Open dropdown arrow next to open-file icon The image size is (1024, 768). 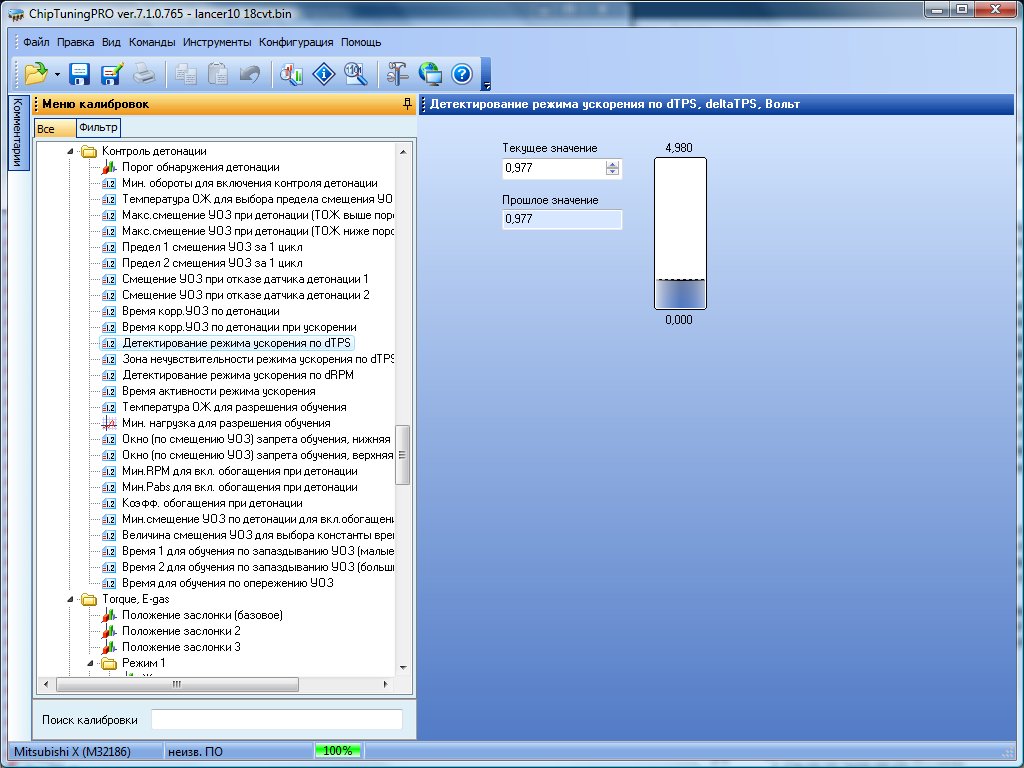pyautogui.click(x=58, y=74)
